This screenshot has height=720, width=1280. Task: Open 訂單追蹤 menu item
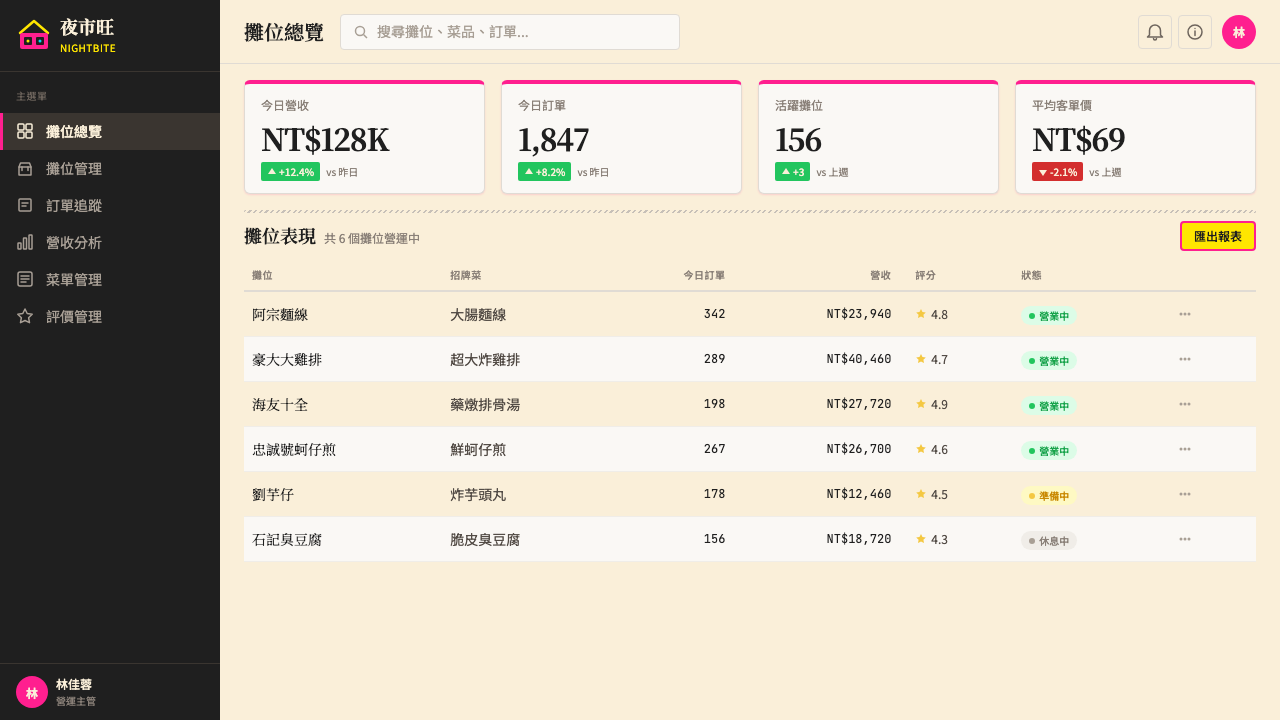tap(110, 205)
